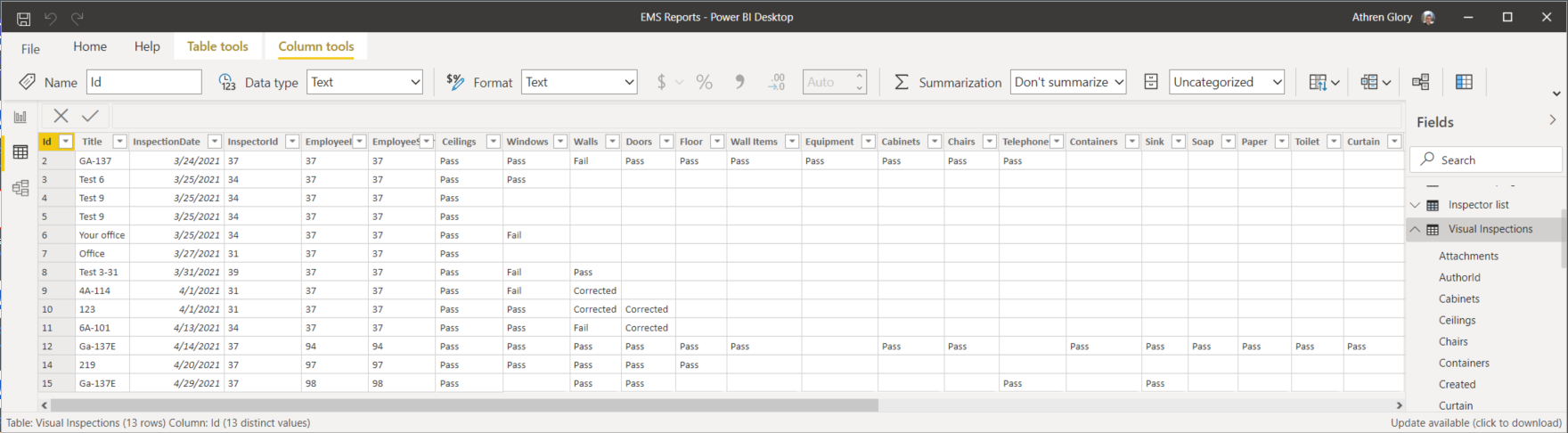The image size is (1568, 433).
Task: Click the Data groups icon
Action: click(1376, 82)
